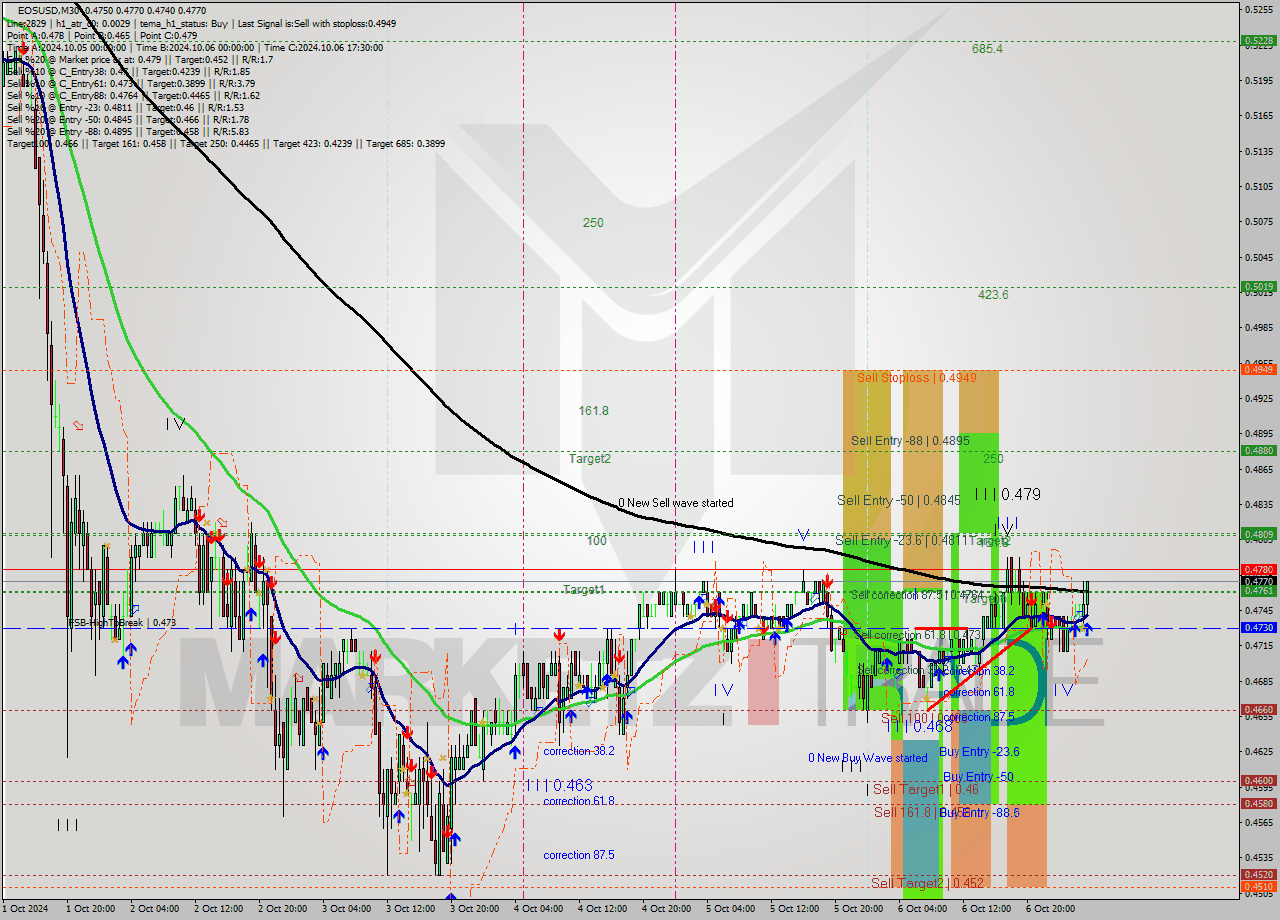Click the red 0.4780 price axis tag
The image size is (1280, 920).
tap(1258, 570)
